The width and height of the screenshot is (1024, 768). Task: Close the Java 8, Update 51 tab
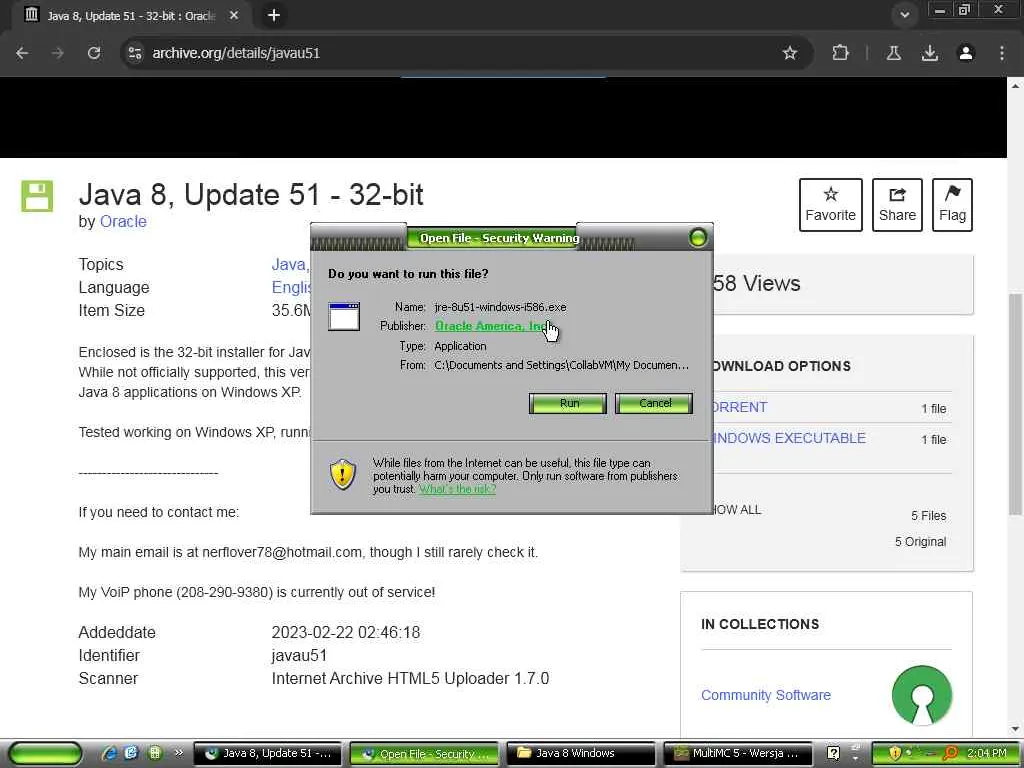(234, 15)
